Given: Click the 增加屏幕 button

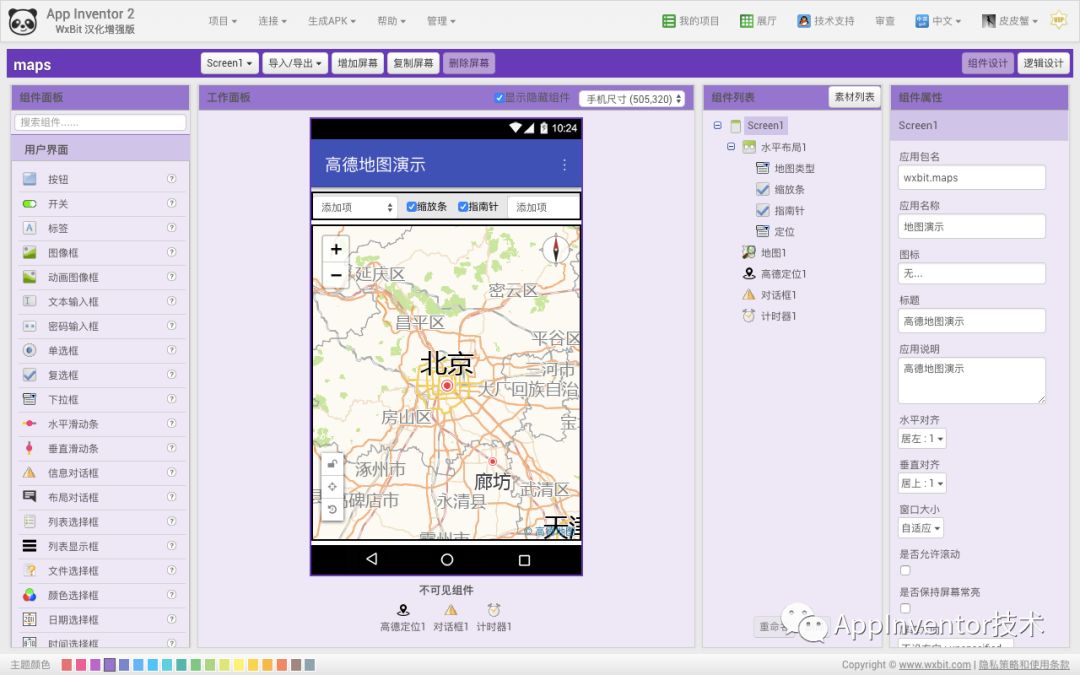Looking at the screenshot, I should (357, 63).
